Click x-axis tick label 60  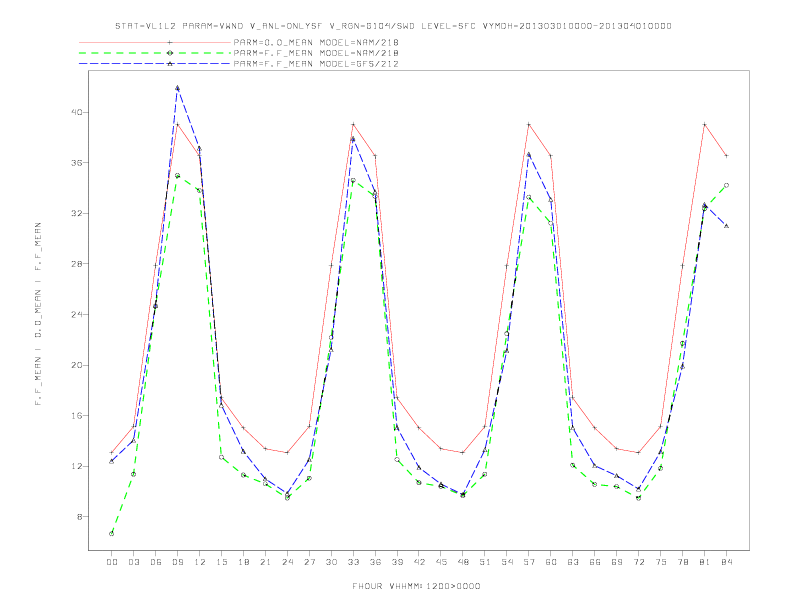551,562
